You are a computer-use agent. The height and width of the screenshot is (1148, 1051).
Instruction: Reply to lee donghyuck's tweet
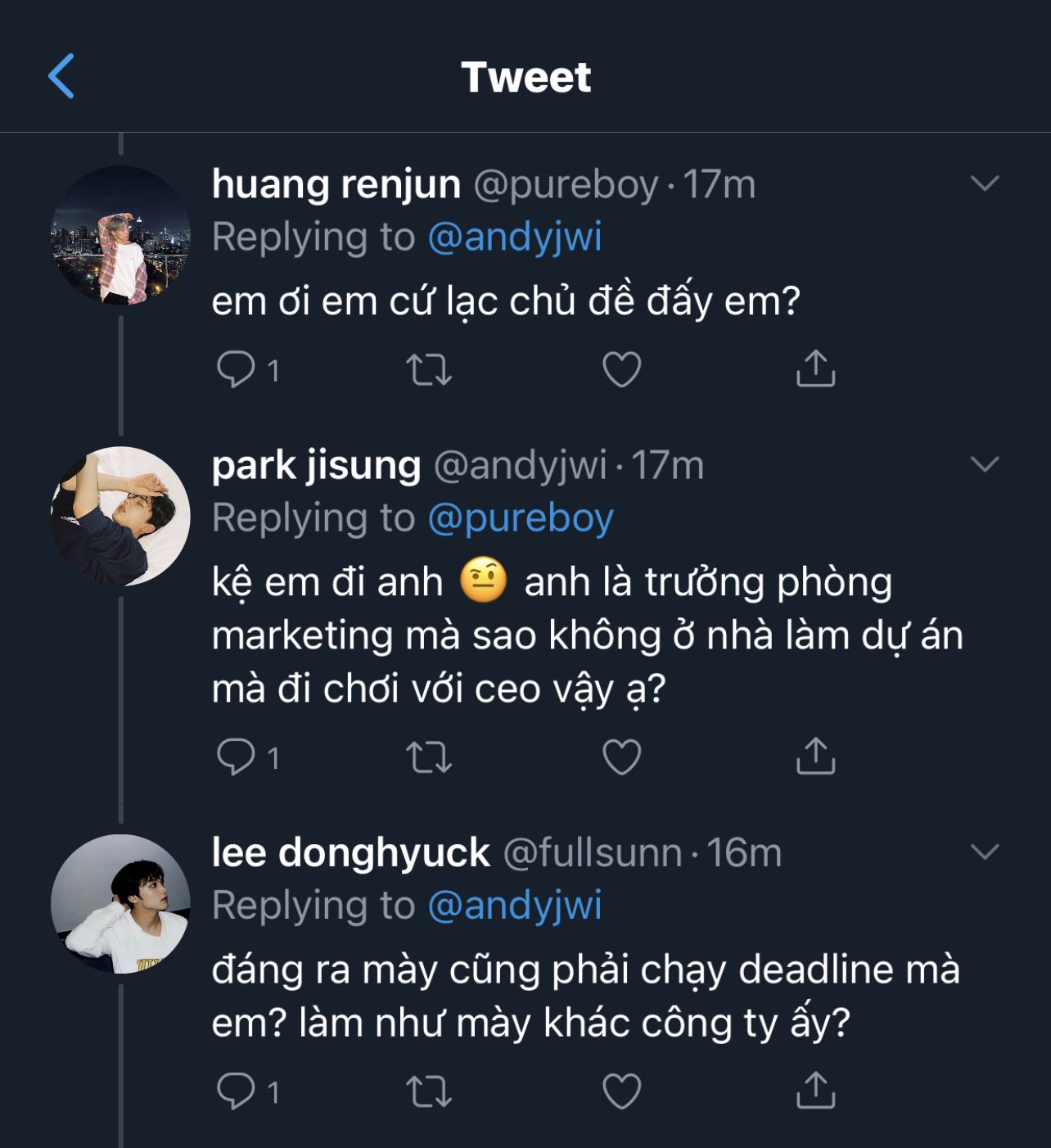point(236,1092)
